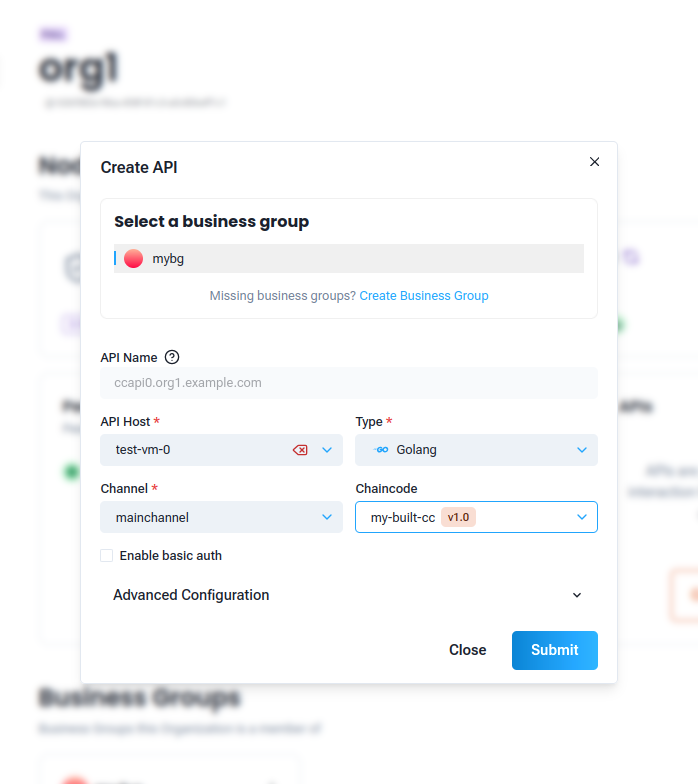
Task: Click the help icon beside API Name
Action: 172,357
